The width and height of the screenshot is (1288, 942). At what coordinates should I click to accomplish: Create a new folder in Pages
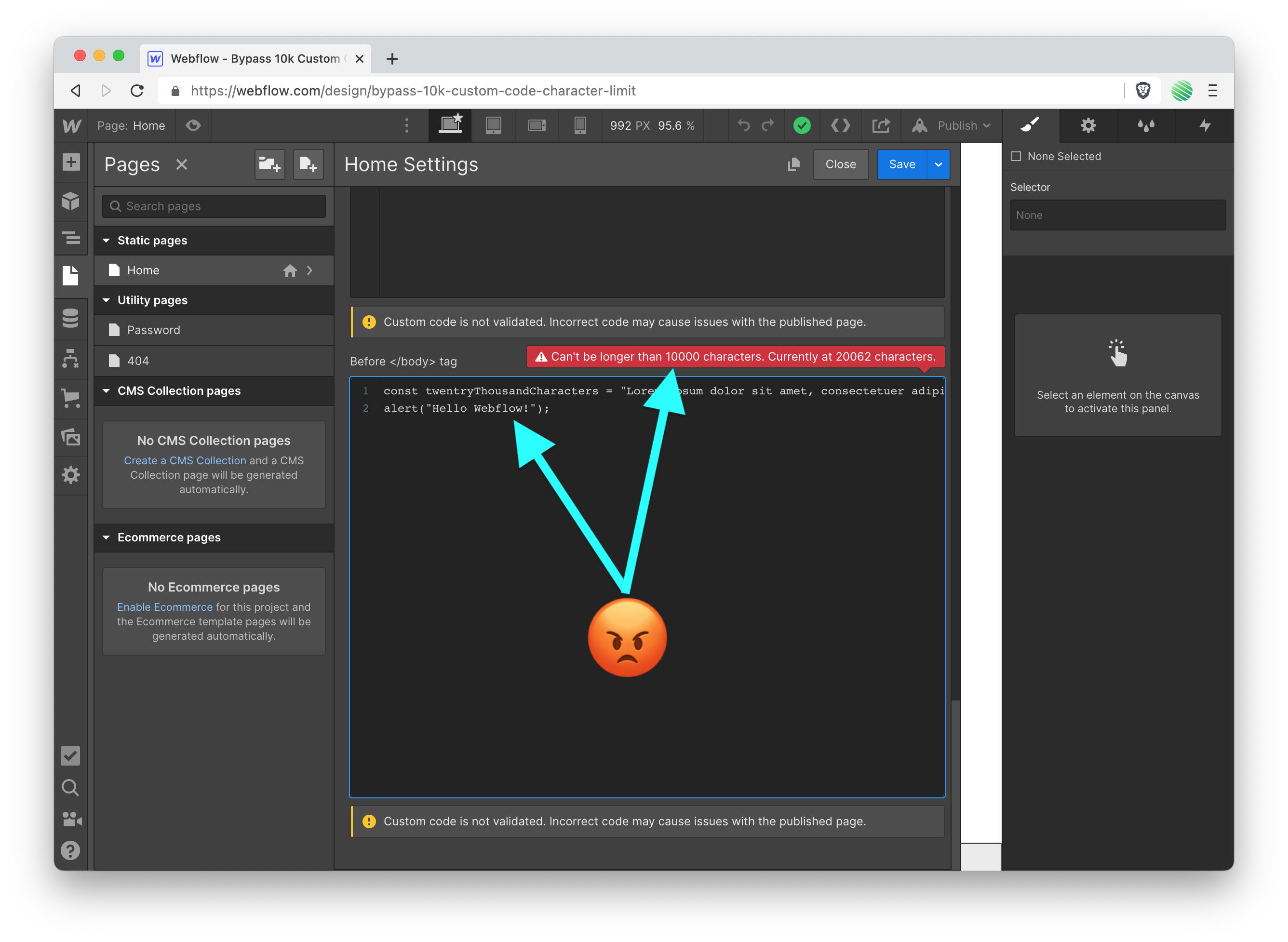coord(269,165)
